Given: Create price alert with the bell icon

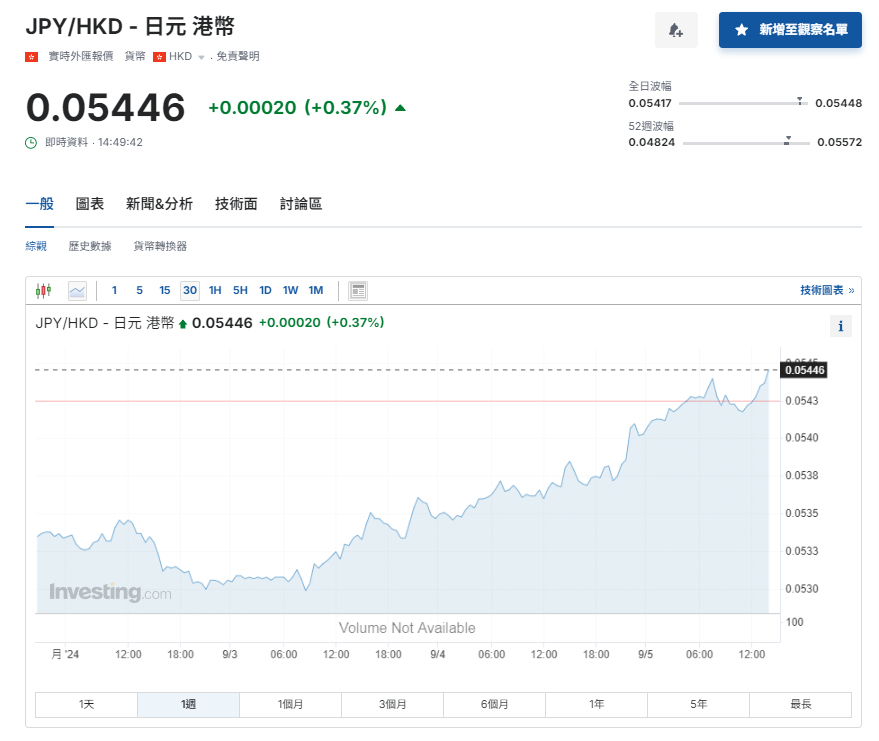Looking at the screenshot, I should coord(676,31).
